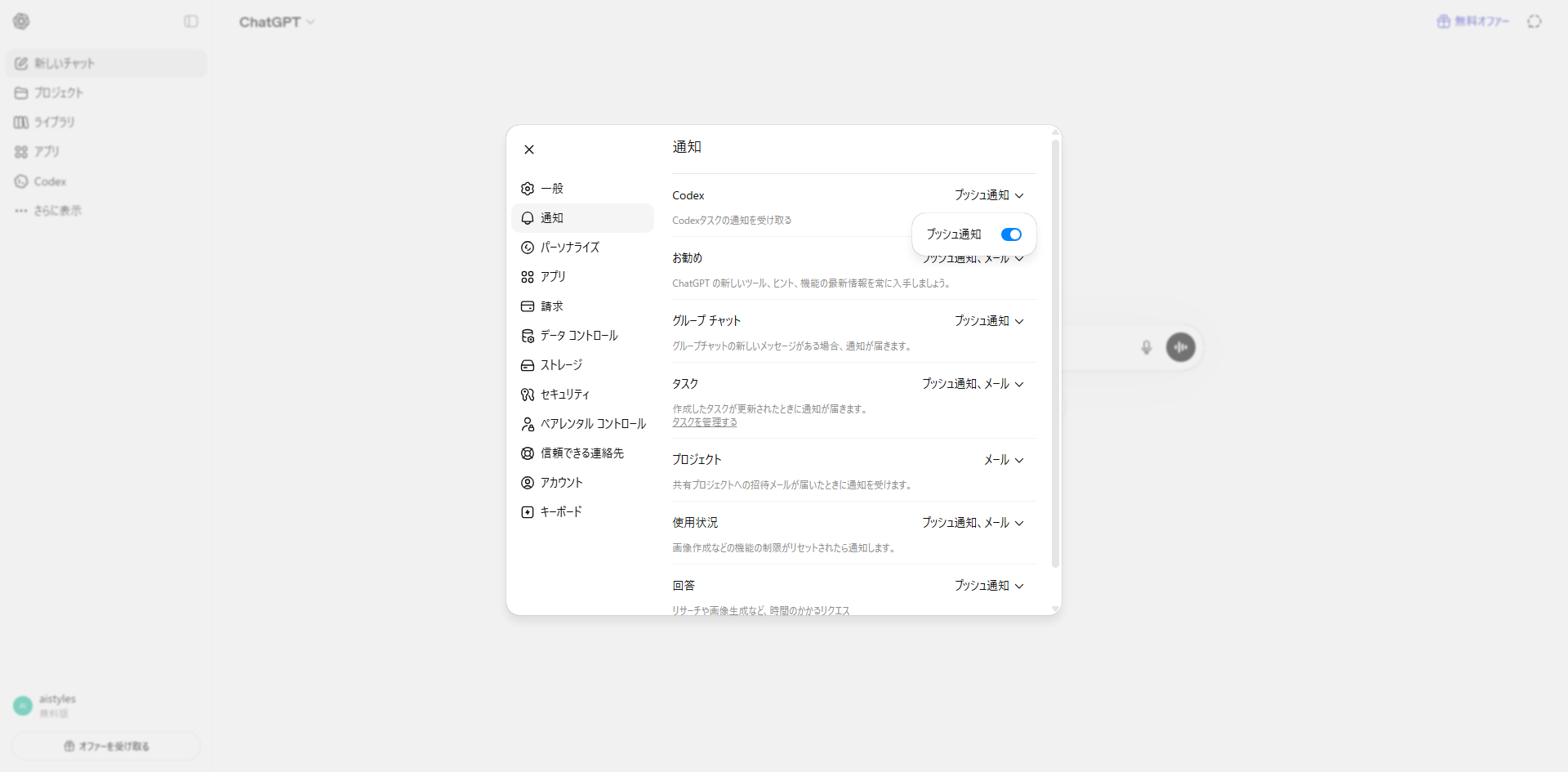1568x772 pixels.
Task: Close the settings dialog with X icon
Action: tap(529, 149)
